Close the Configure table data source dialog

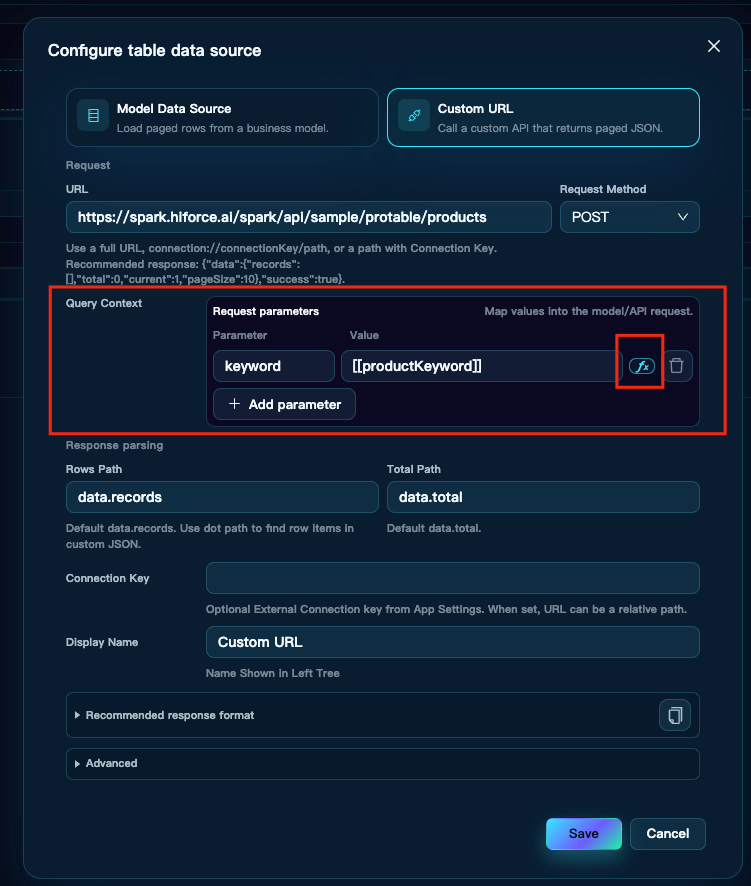tap(714, 46)
